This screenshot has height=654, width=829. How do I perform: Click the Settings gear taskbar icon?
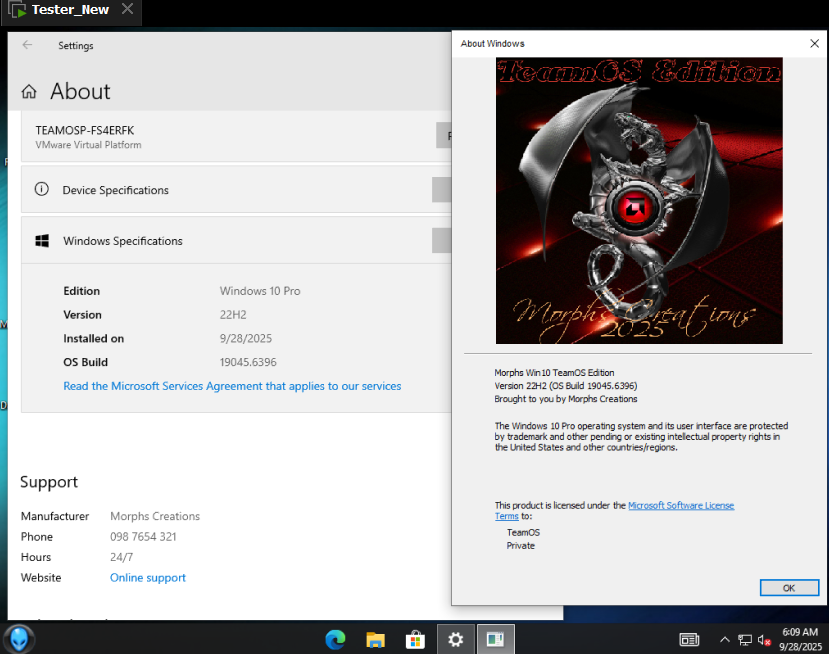click(x=456, y=639)
